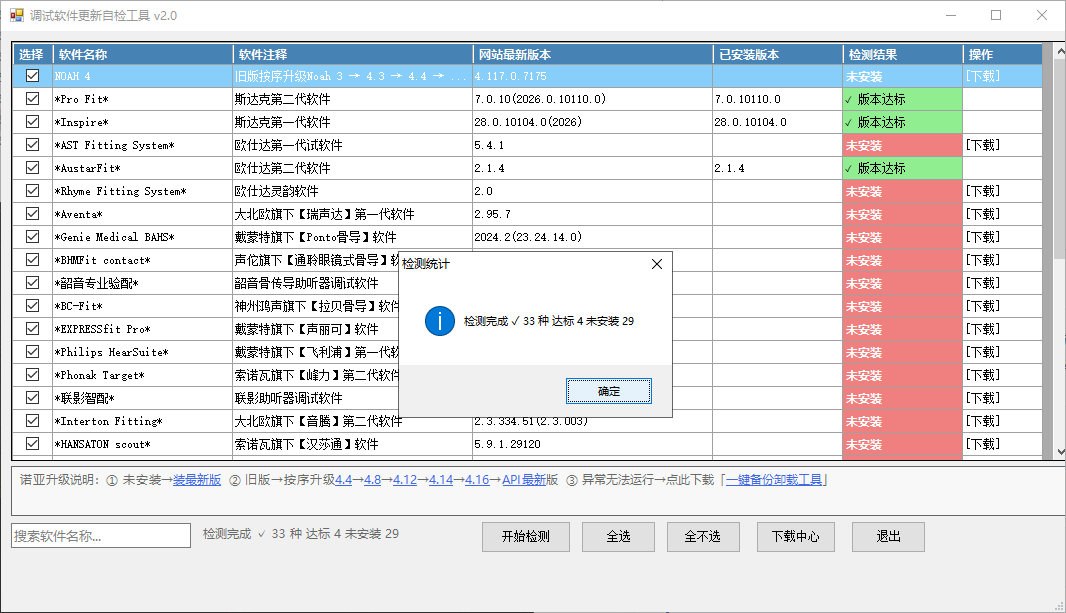
Task: Open the 装最新版 link
Action: [x=196, y=480]
